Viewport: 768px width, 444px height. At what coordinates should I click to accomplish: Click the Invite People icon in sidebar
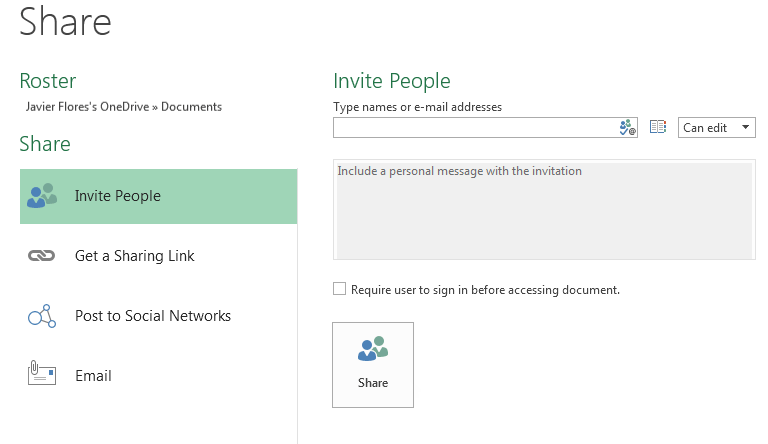point(42,196)
